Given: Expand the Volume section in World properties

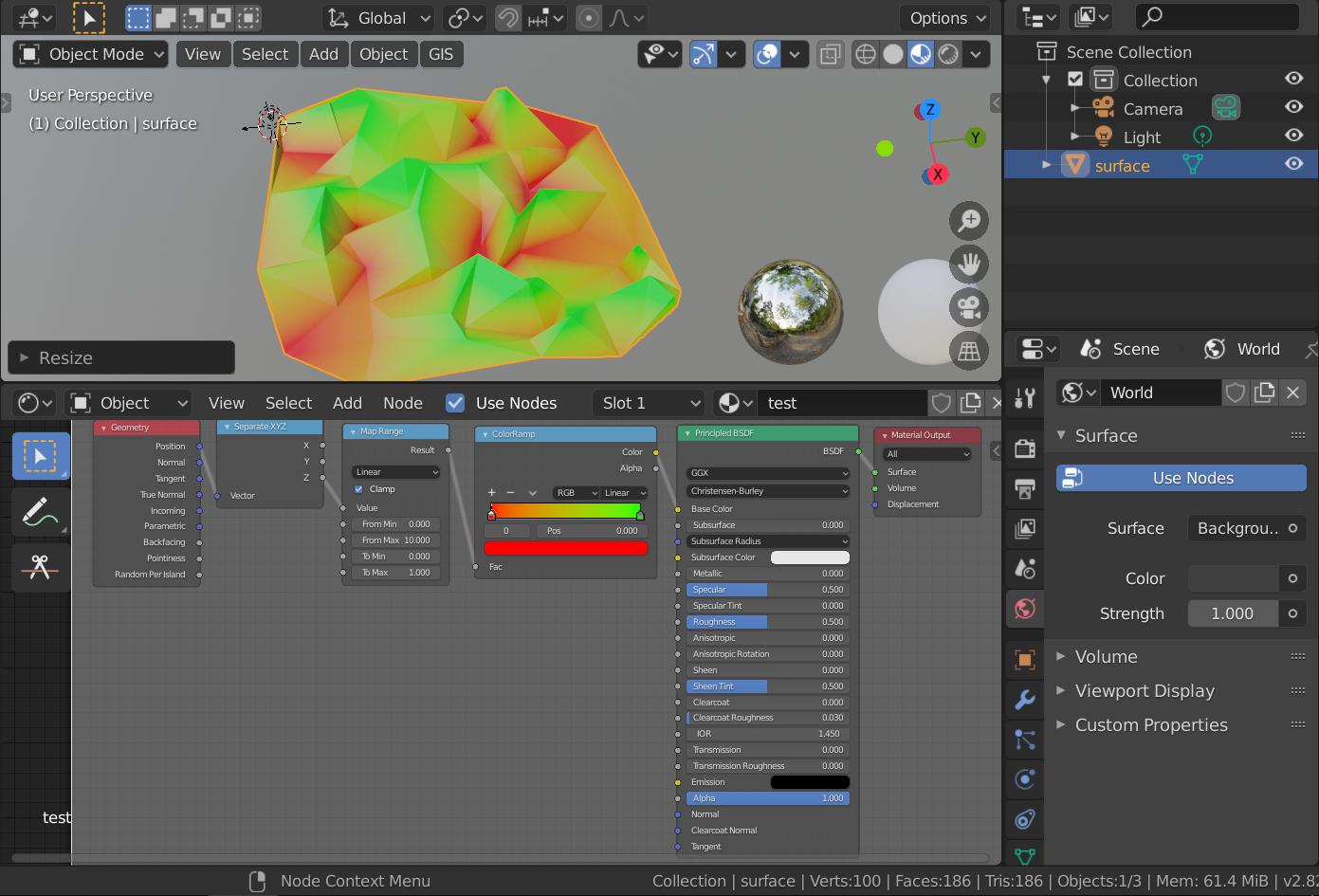Looking at the screenshot, I should click(x=1107, y=656).
